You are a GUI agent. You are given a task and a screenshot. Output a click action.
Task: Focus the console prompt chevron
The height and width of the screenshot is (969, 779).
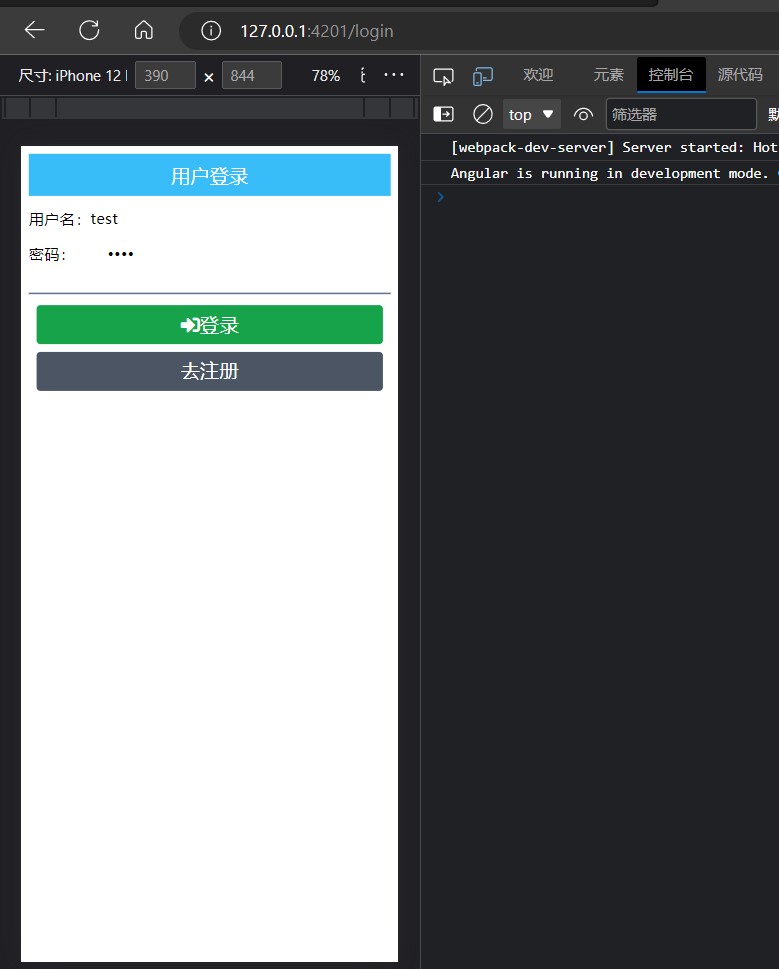pyautogui.click(x=440, y=197)
